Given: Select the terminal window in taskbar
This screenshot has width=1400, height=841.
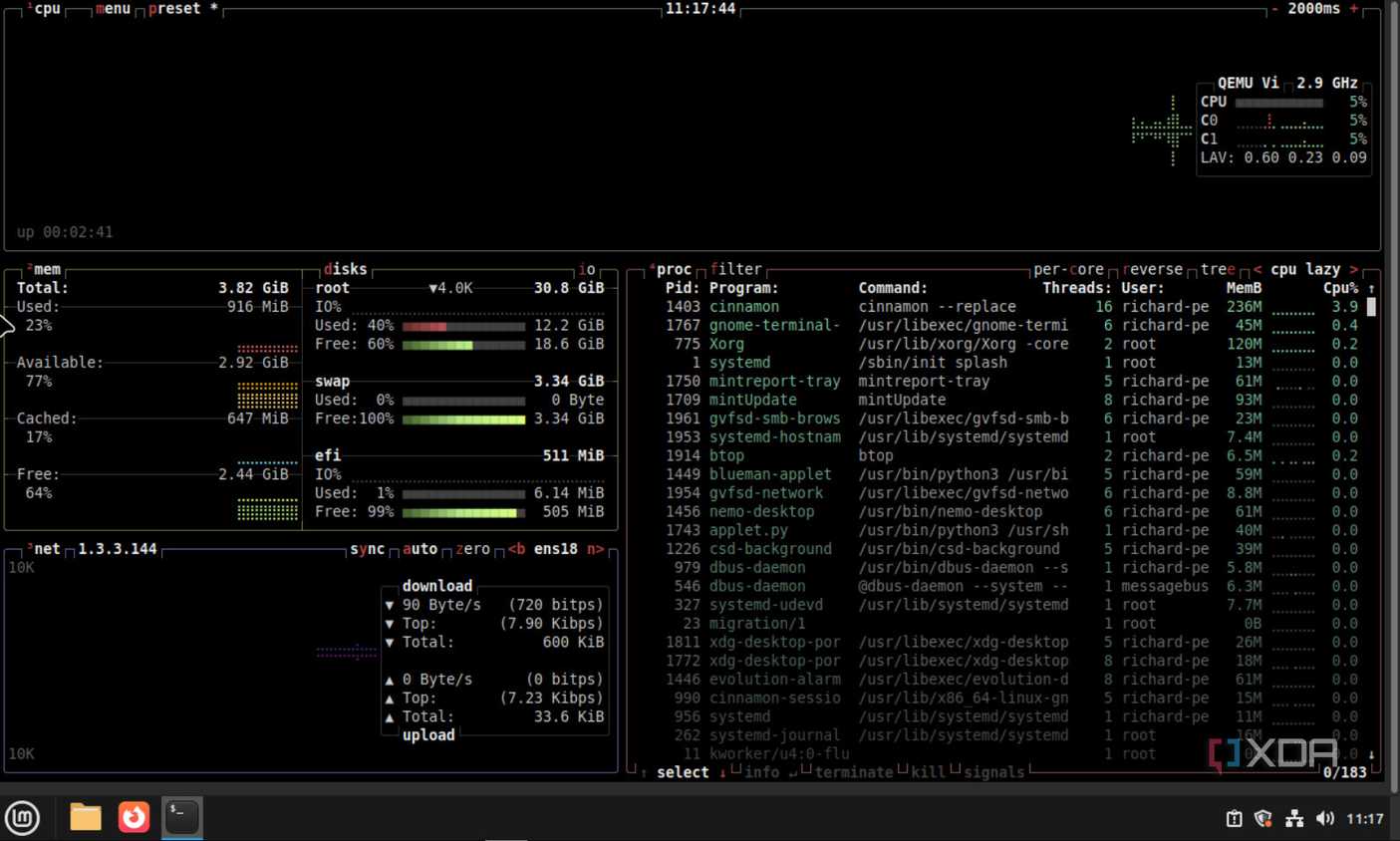Looking at the screenshot, I should tap(182, 817).
